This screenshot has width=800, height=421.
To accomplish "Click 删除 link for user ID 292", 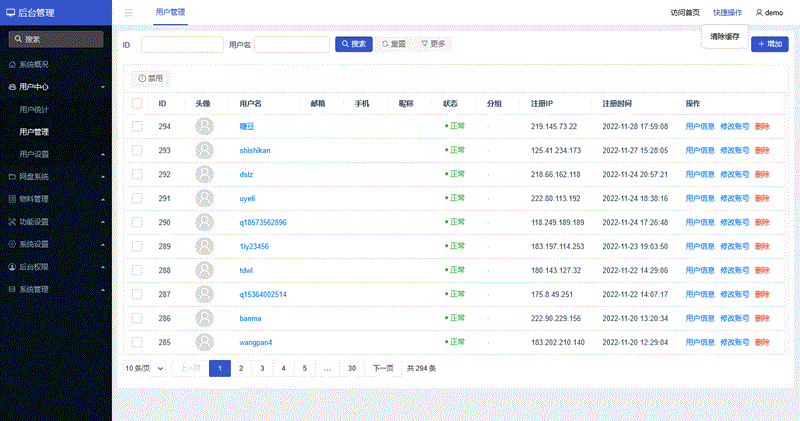I will (762, 174).
